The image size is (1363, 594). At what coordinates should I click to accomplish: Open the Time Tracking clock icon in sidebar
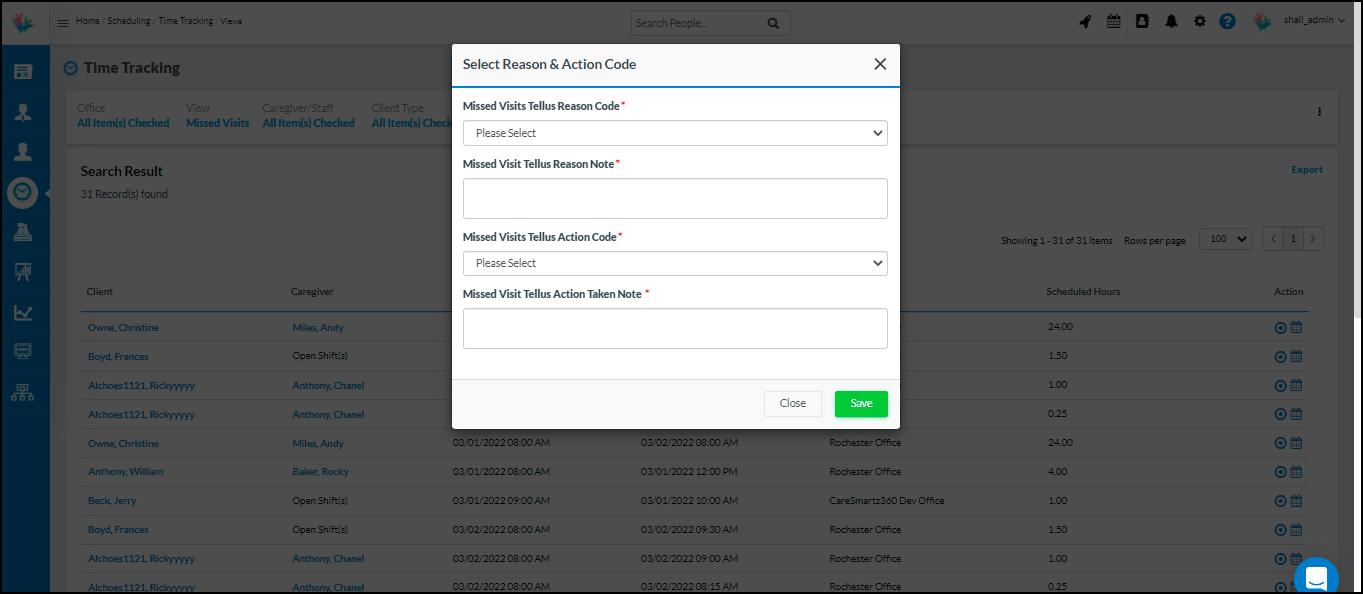point(22,192)
